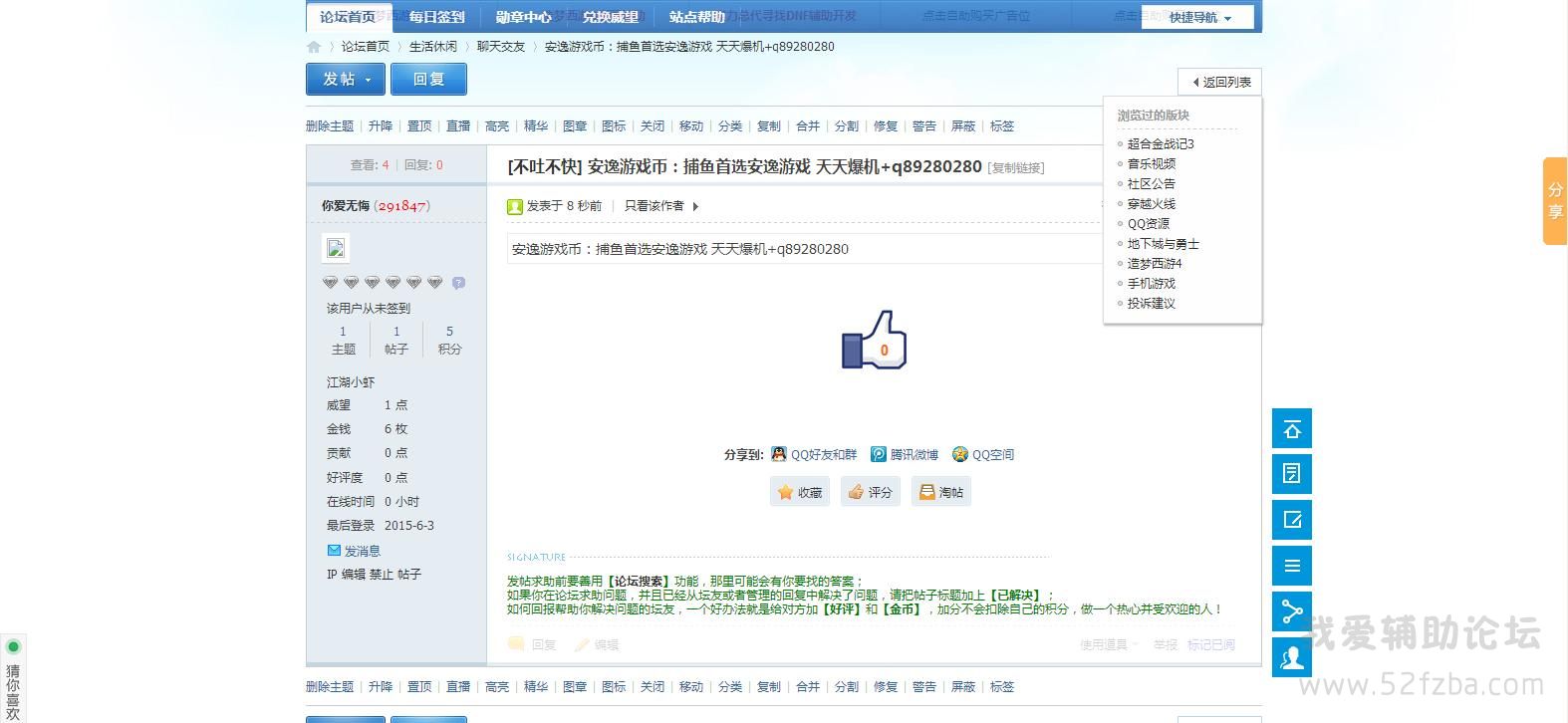Click the 编辑 pencil link under the post

pyautogui.click(x=597, y=644)
